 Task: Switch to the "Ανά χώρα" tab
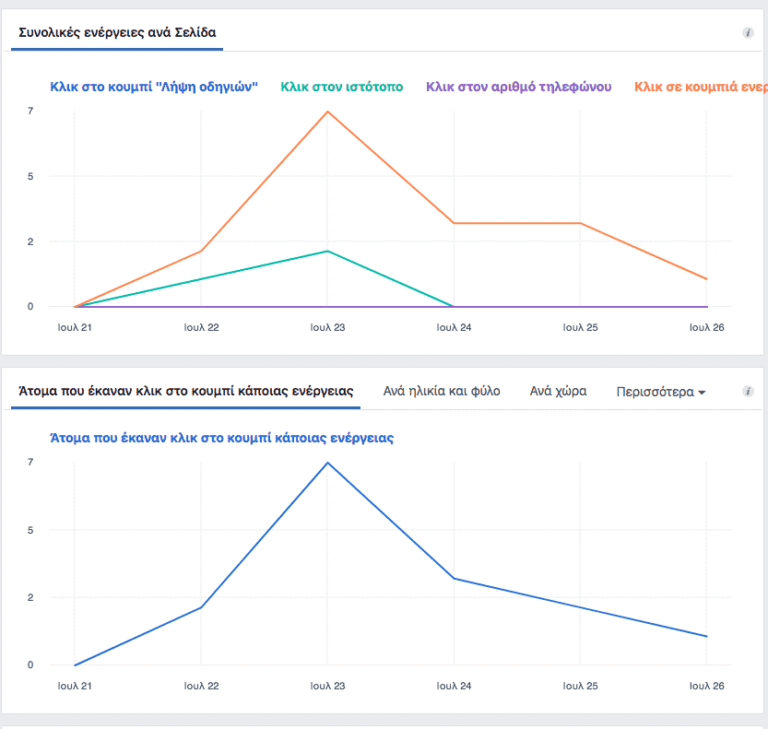point(558,392)
